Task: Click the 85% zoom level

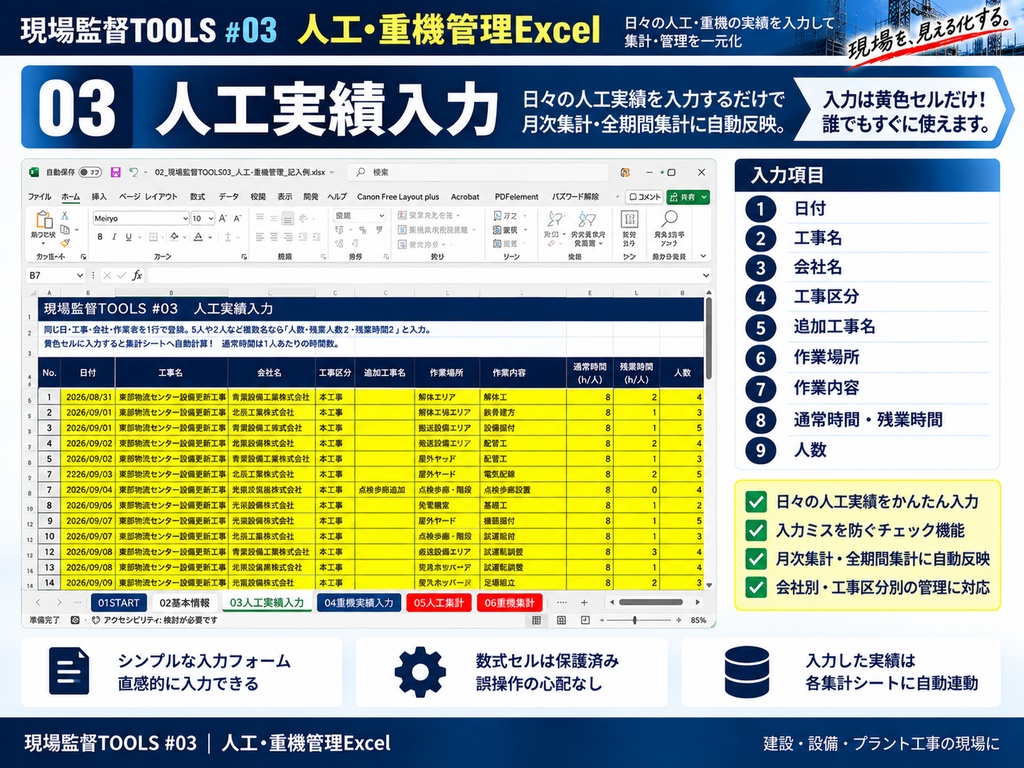Action: (698, 620)
